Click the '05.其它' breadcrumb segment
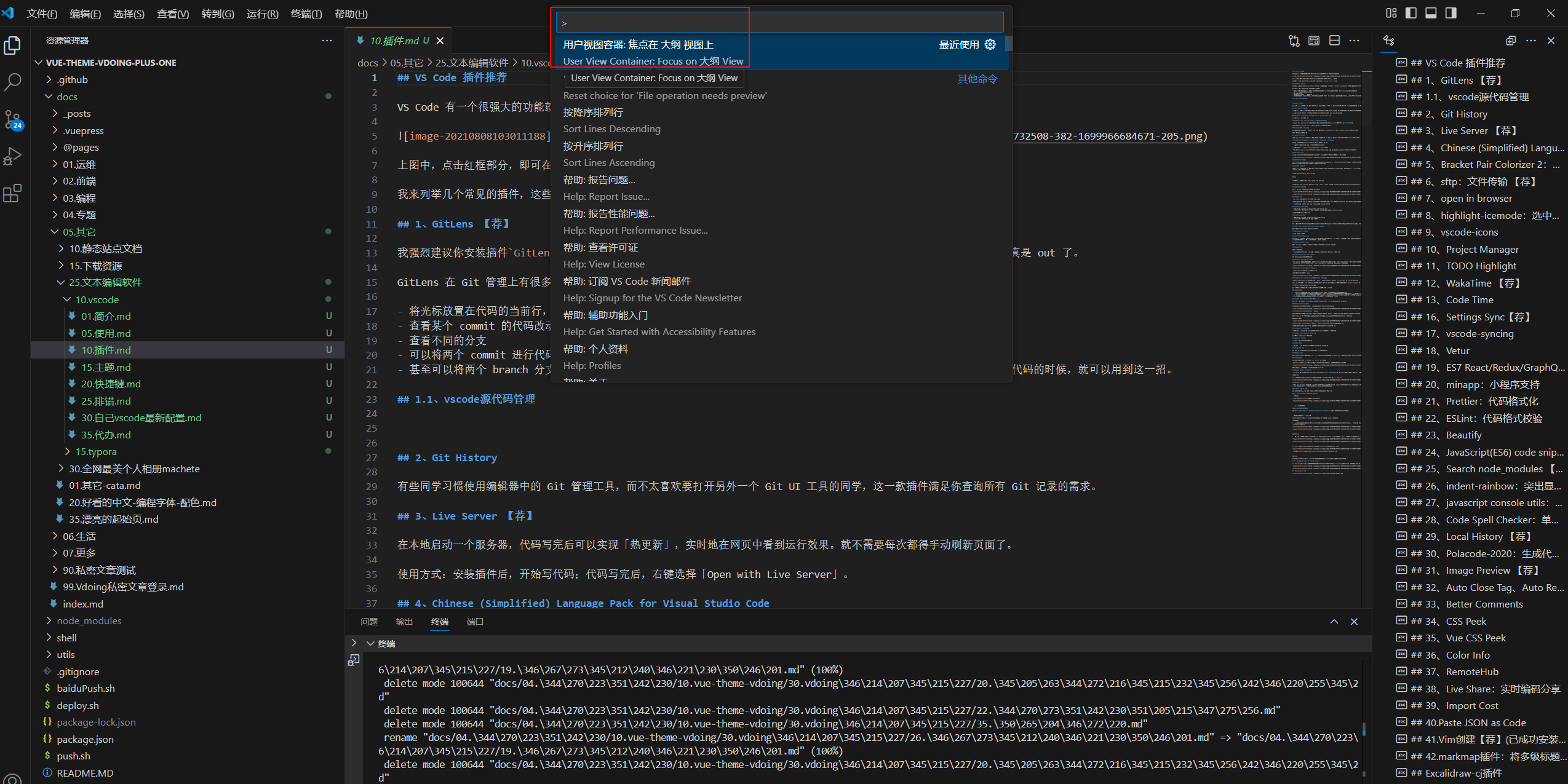 point(407,63)
